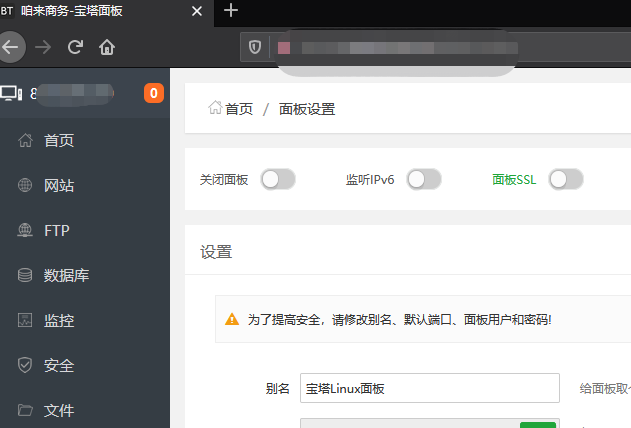Viewport: 631px width, 428px height.
Task: Click the 首页 breadcrumb link
Action: (x=239, y=109)
